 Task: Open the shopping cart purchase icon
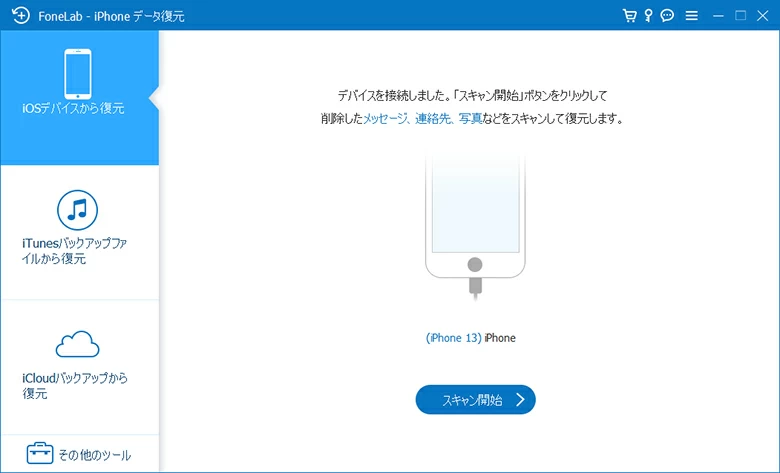[629, 16]
